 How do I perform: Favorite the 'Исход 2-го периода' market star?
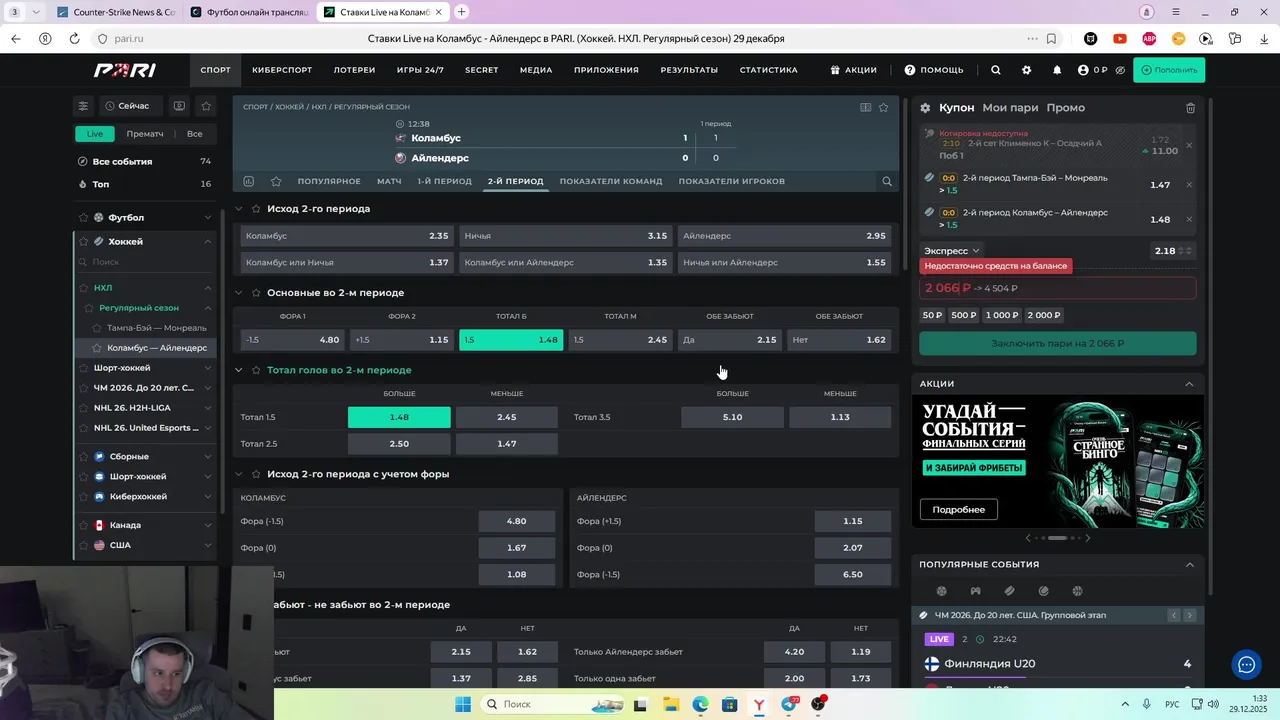(x=256, y=209)
